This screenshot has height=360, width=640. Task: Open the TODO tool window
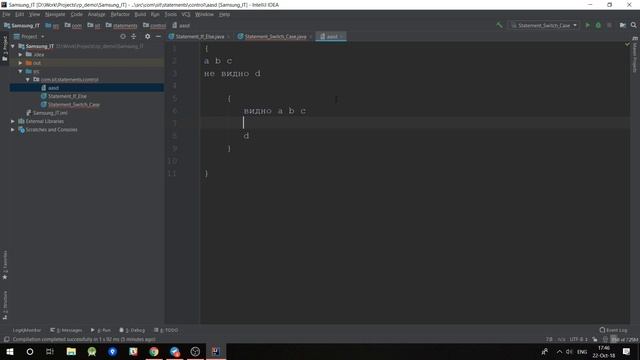(166, 330)
